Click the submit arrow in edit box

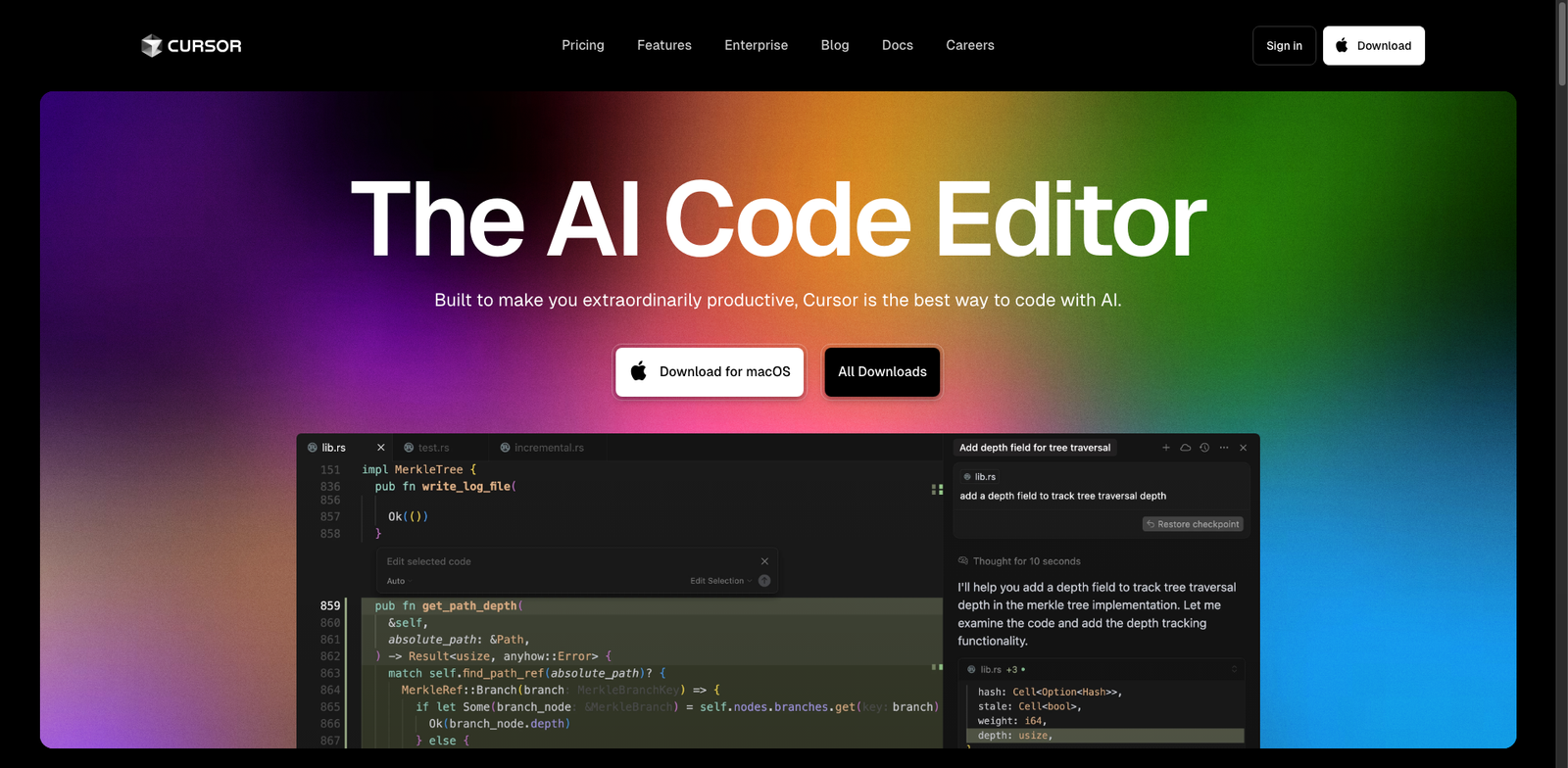click(764, 581)
